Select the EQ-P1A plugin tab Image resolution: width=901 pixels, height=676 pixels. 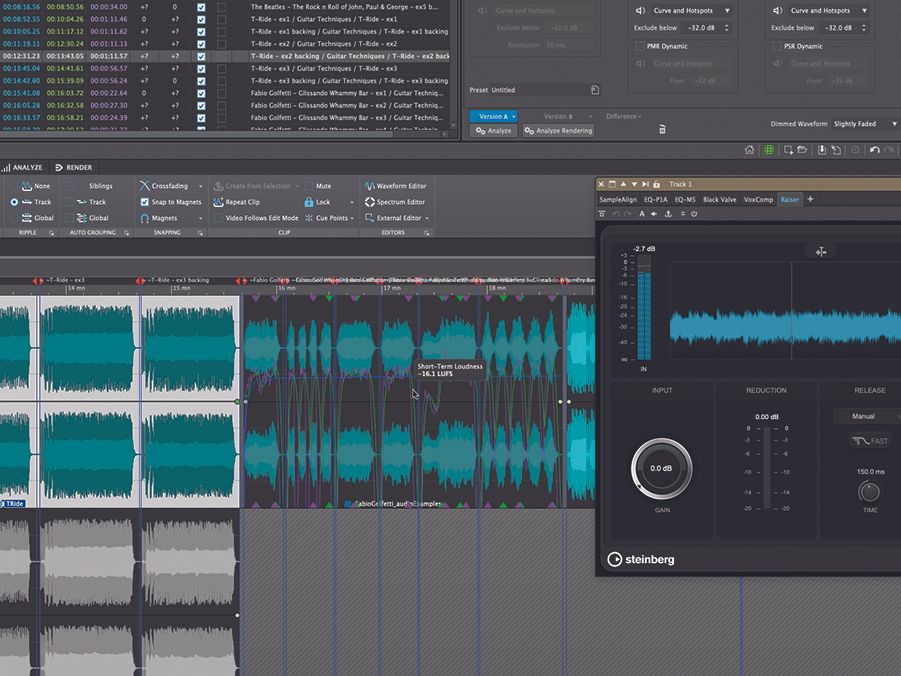pos(656,199)
